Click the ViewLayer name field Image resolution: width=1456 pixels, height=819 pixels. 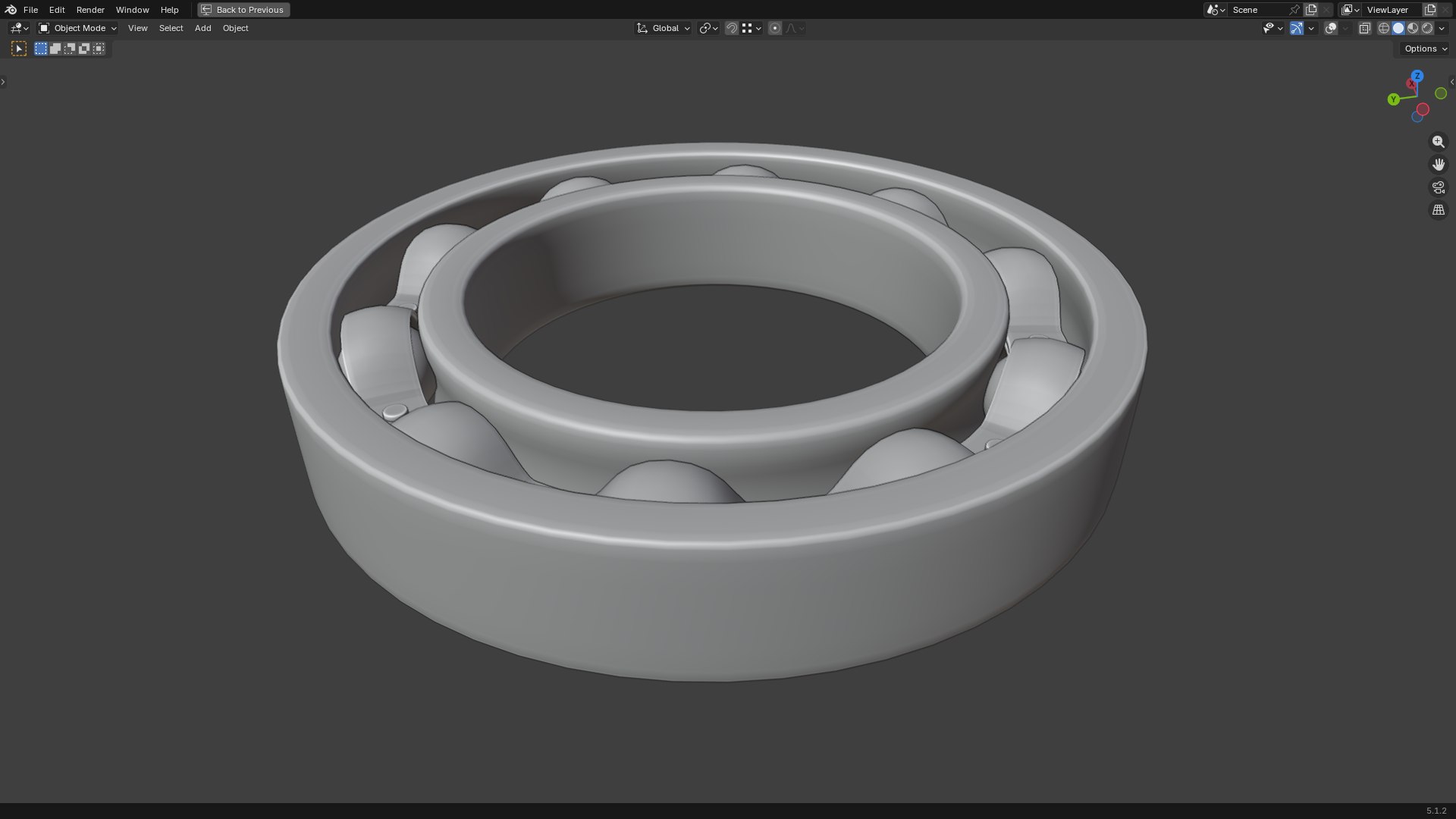pos(1392,10)
